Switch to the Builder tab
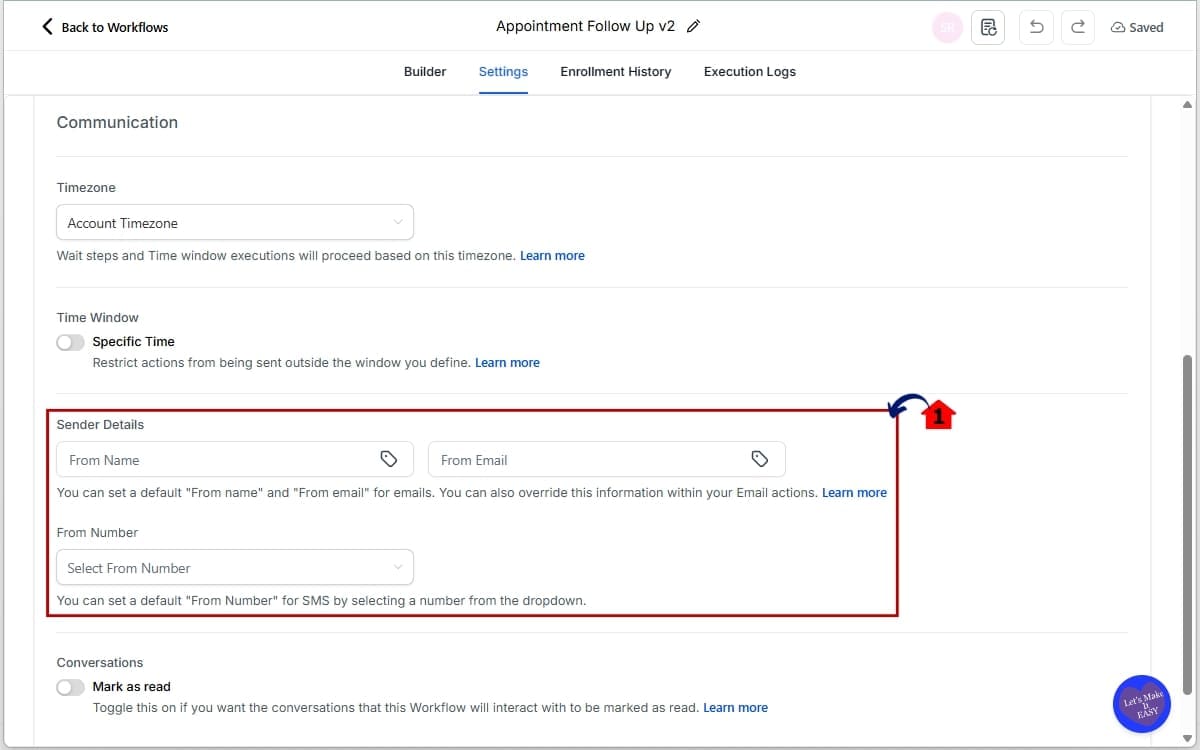Screen dimensions: 1200x750 click(x=425, y=71)
